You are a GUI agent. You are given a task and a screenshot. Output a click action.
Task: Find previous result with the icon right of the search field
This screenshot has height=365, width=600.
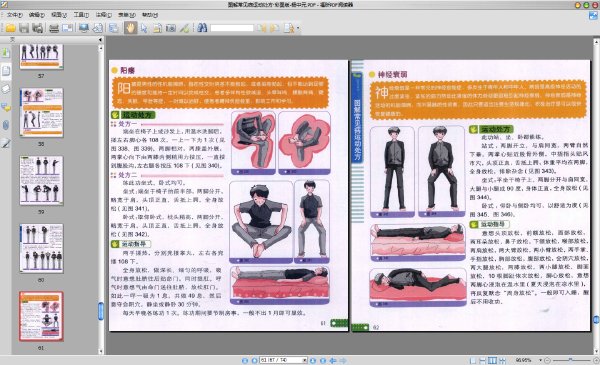(262, 28)
